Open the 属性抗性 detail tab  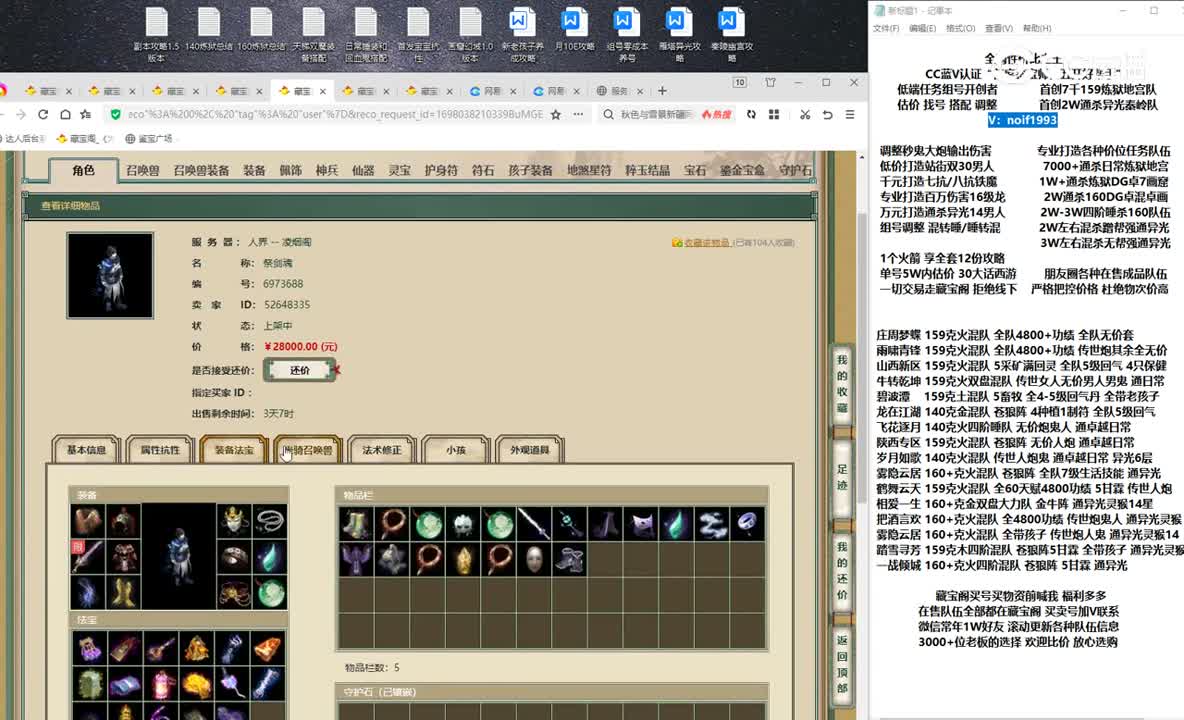click(x=160, y=450)
